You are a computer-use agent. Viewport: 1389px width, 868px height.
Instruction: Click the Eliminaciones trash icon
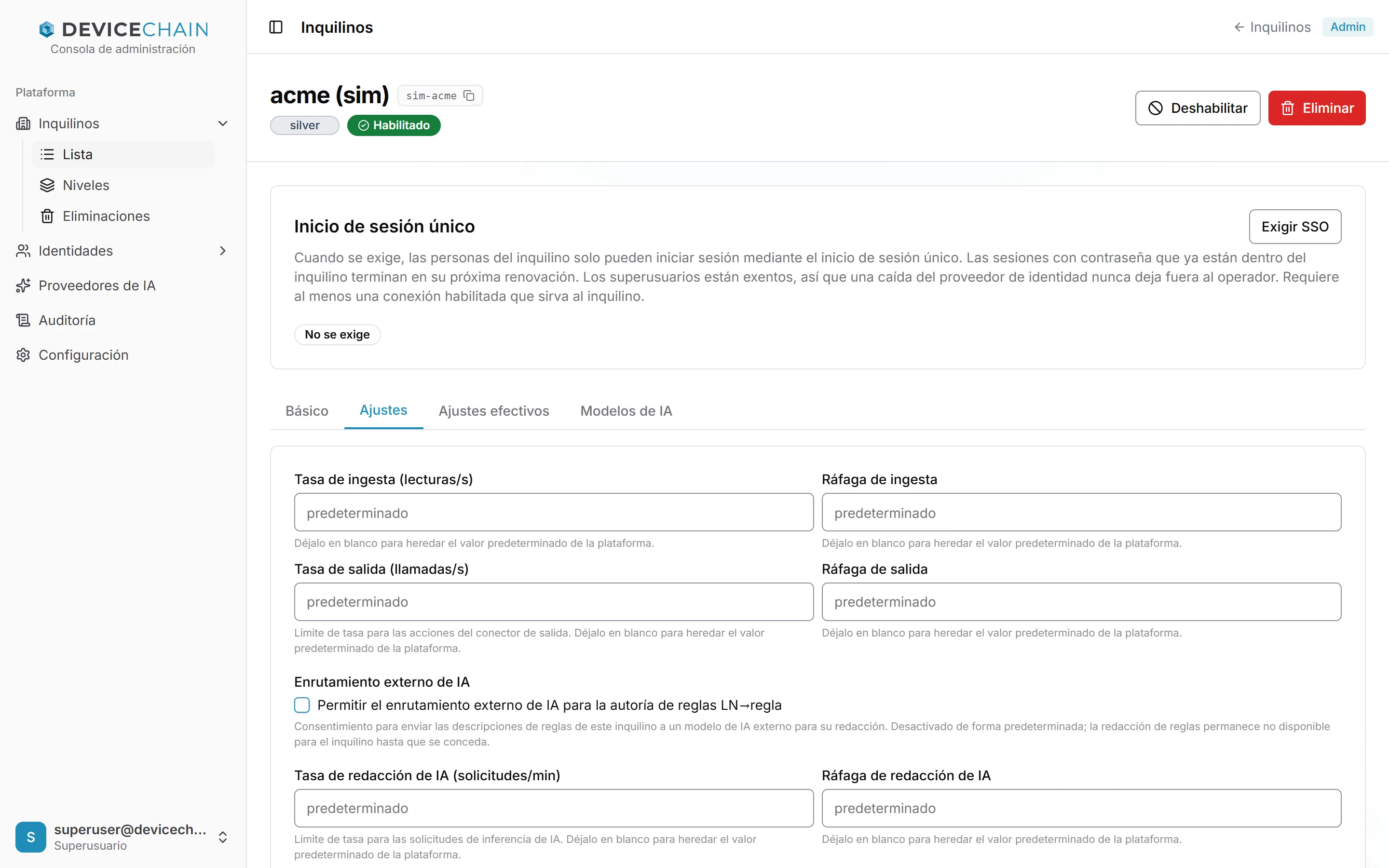point(47,217)
